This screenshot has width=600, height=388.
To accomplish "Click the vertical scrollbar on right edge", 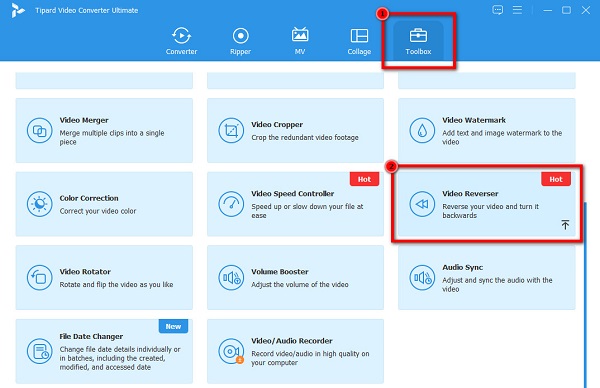I will pyautogui.click(x=585, y=295).
